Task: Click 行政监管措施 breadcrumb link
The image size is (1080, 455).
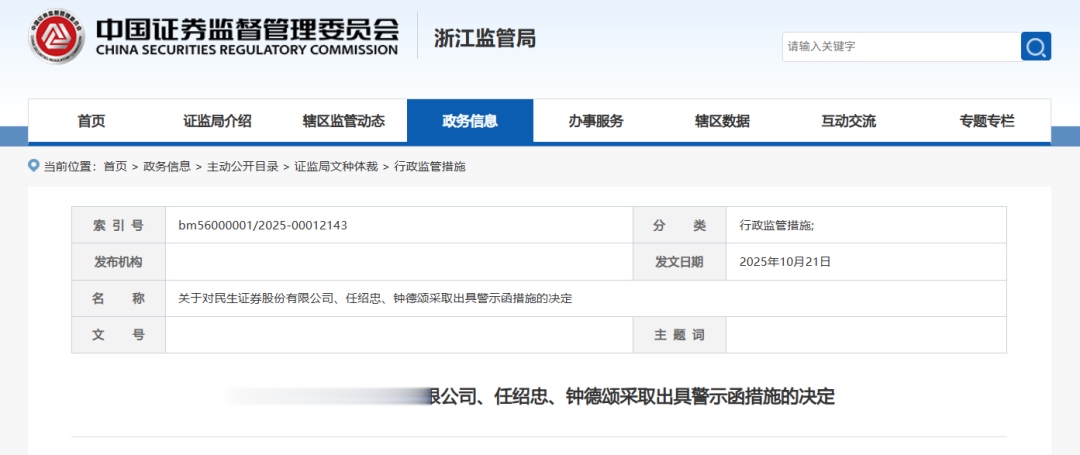Action: [x=430, y=167]
